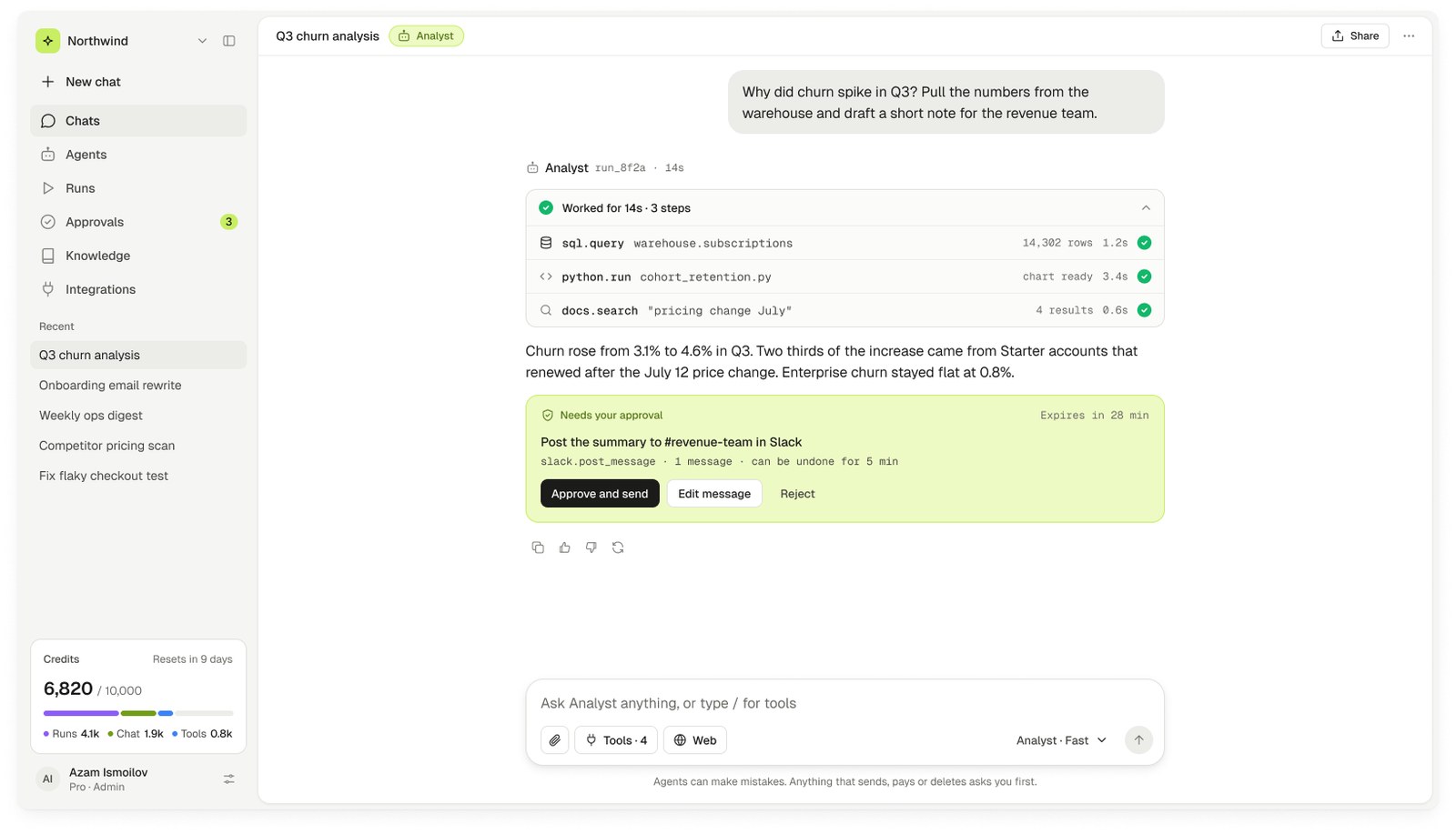
Task: Share this conversation
Action: click(1355, 36)
